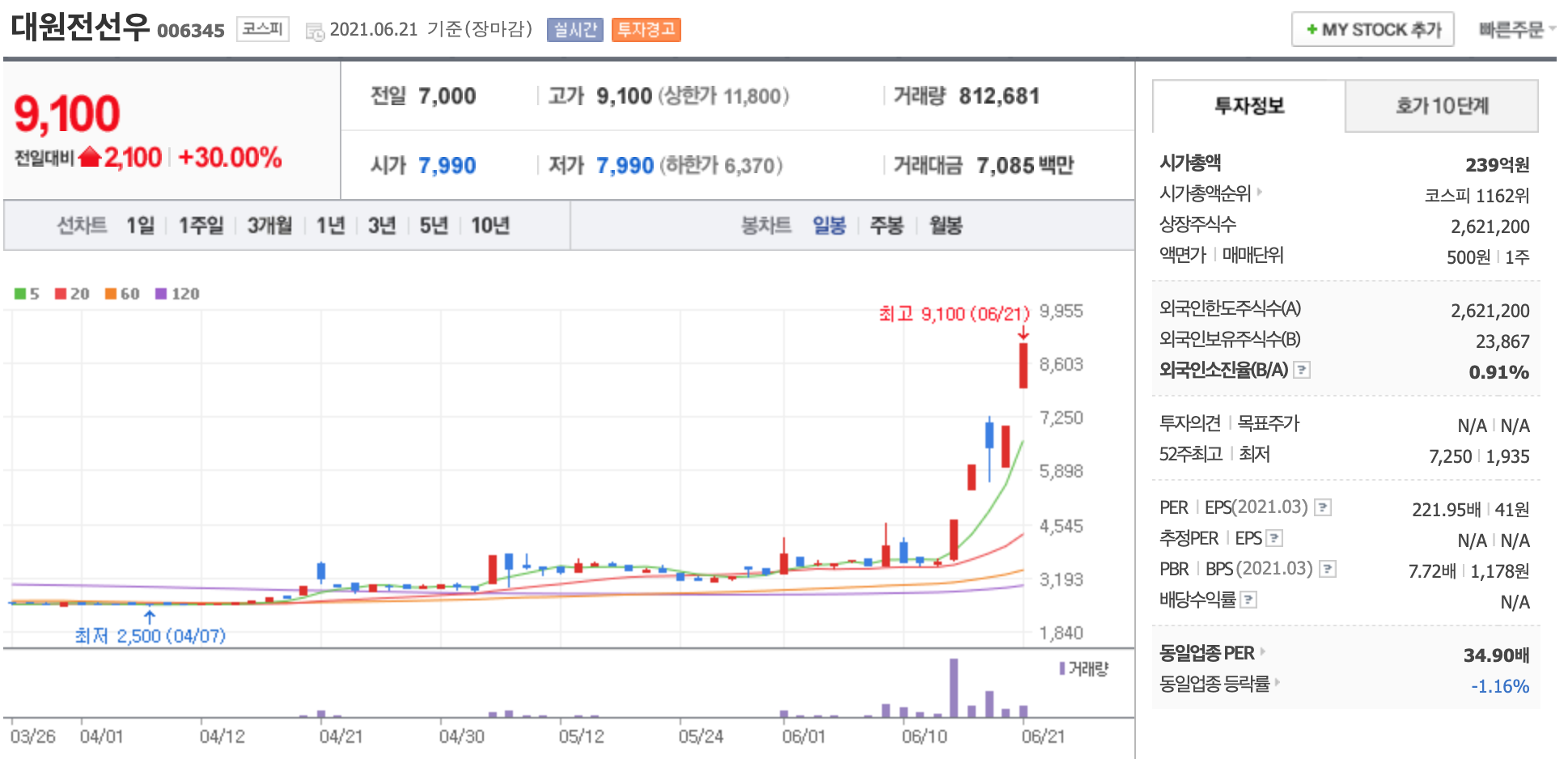Select the 10년 line chart period
This screenshot has height=759, width=1568.
click(x=490, y=225)
